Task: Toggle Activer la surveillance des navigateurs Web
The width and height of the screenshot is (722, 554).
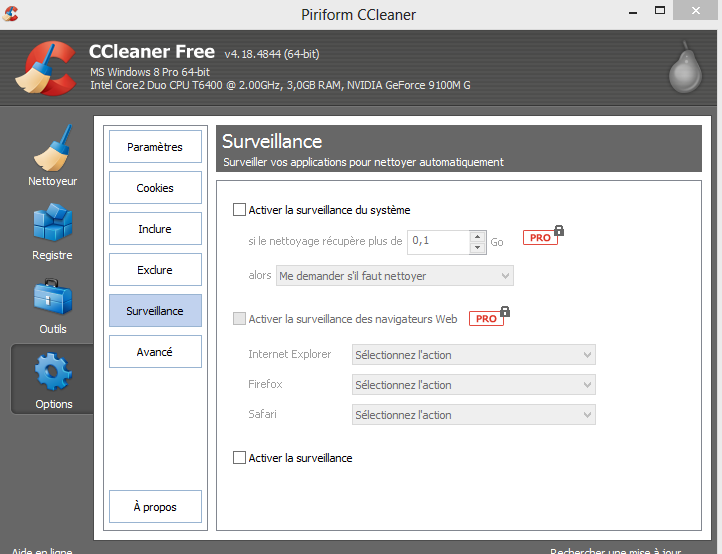Action: (239, 319)
